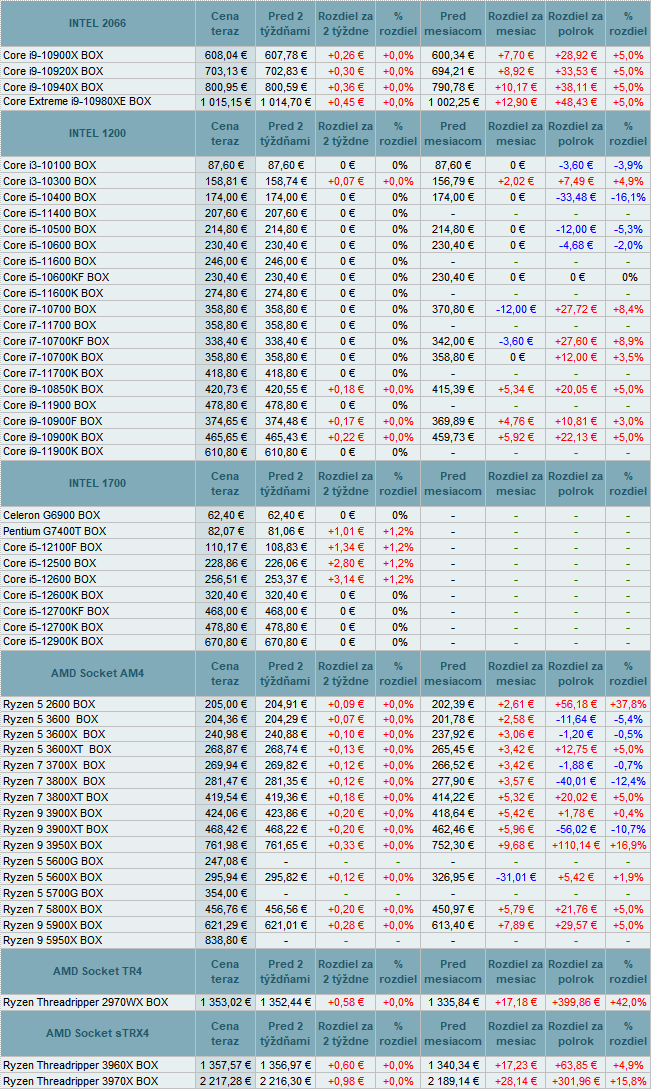The width and height of the screenshot is (651, 1089).
Task: Click the +37,8% value in Ryzen 5 2600 row
Action: tap(628, 704)
